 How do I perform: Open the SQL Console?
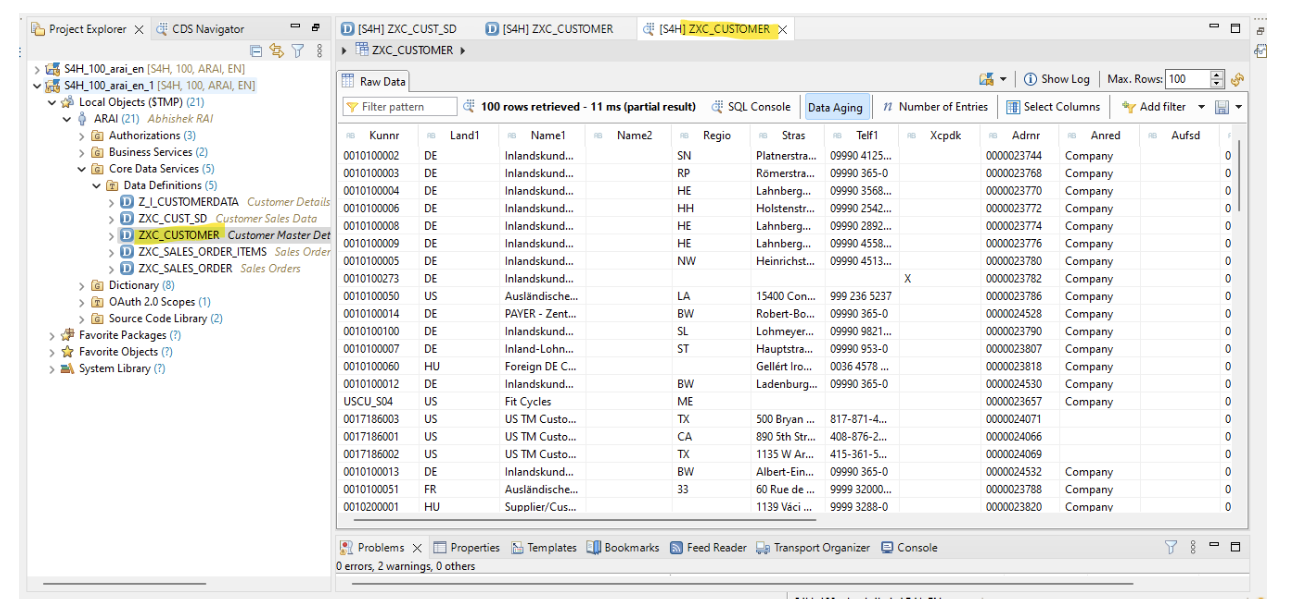tap(751, 107)
